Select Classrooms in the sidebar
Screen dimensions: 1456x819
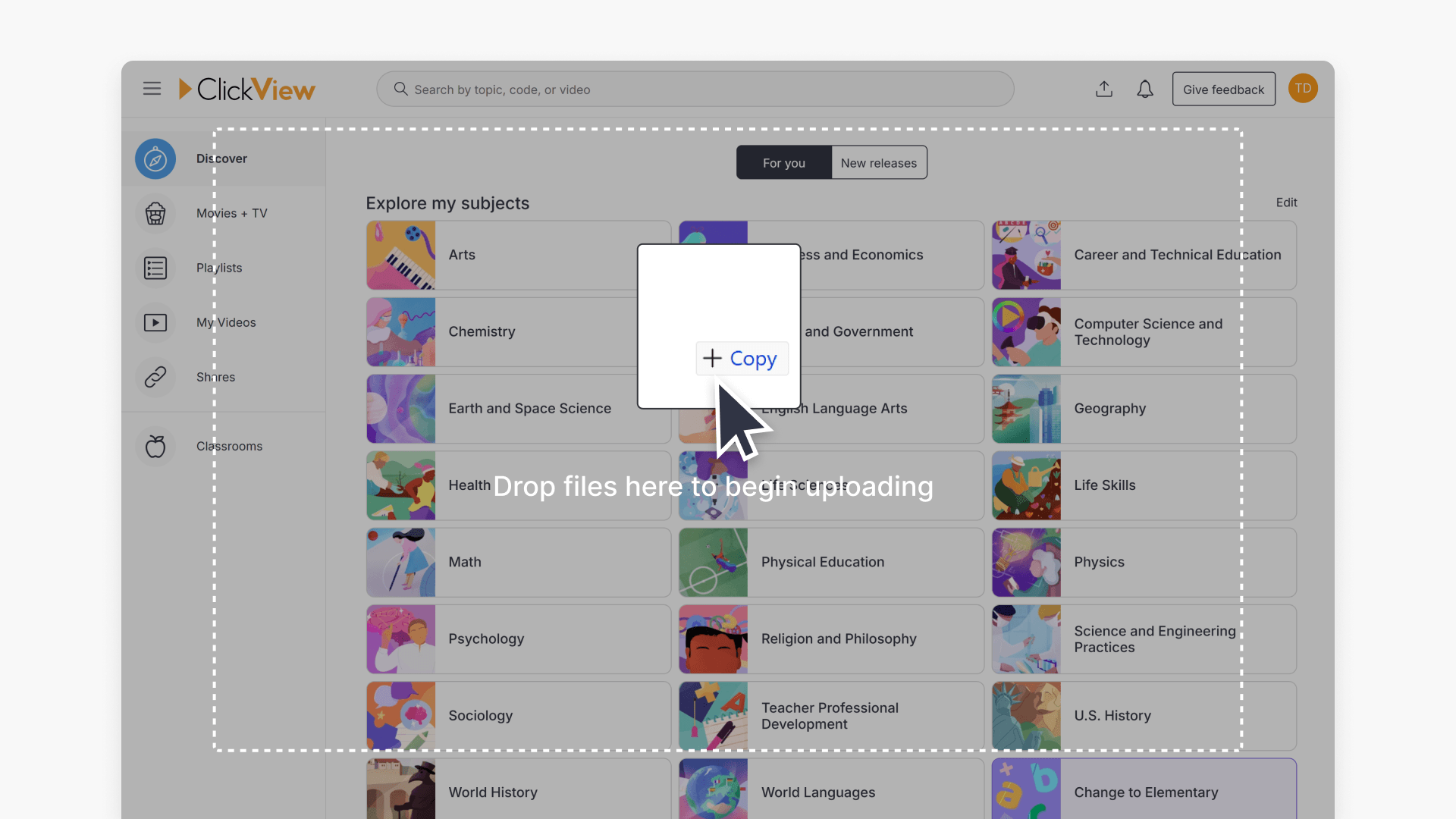[228, 446]
